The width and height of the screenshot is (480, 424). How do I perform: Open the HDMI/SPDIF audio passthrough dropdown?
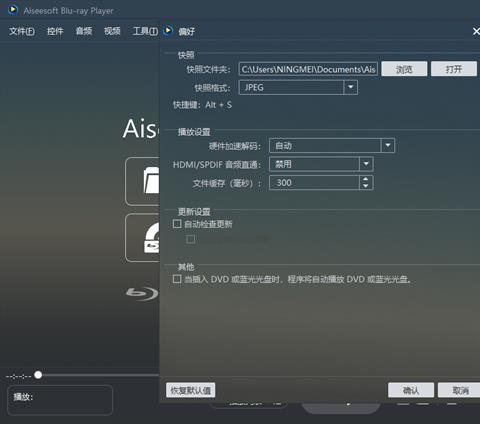321,164
